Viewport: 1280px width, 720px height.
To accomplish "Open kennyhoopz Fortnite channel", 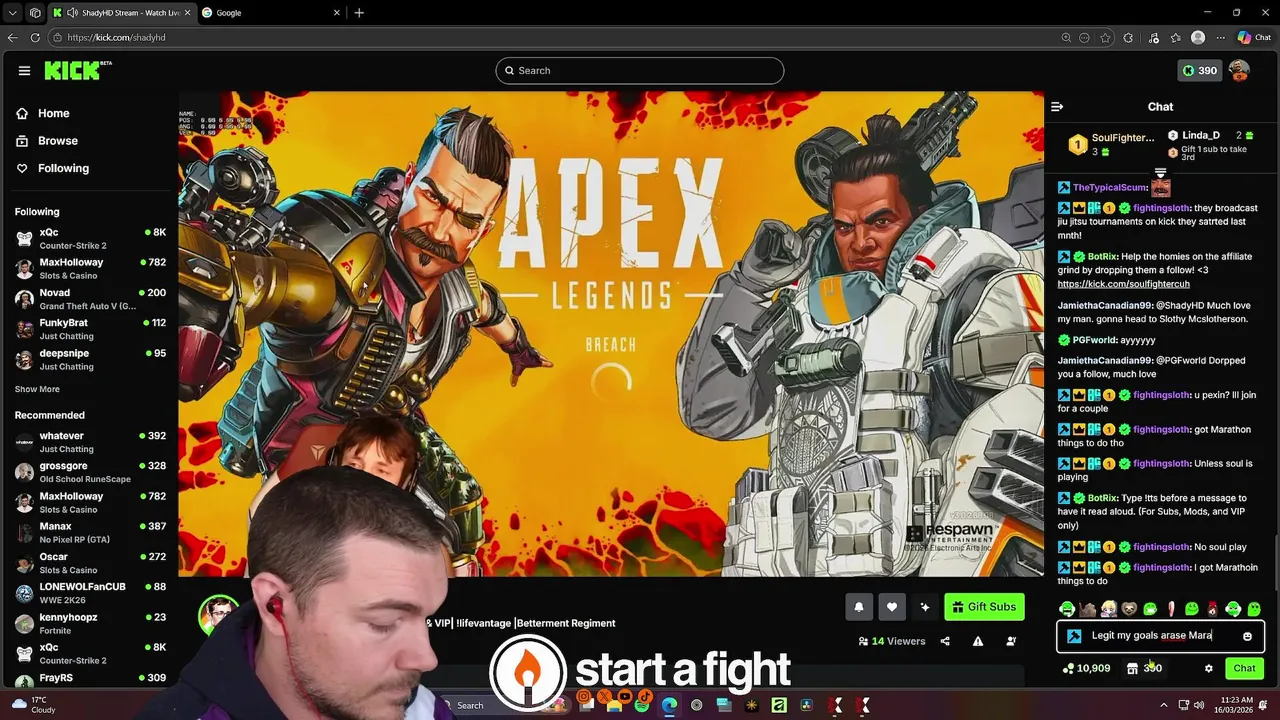I will point(90,623).
